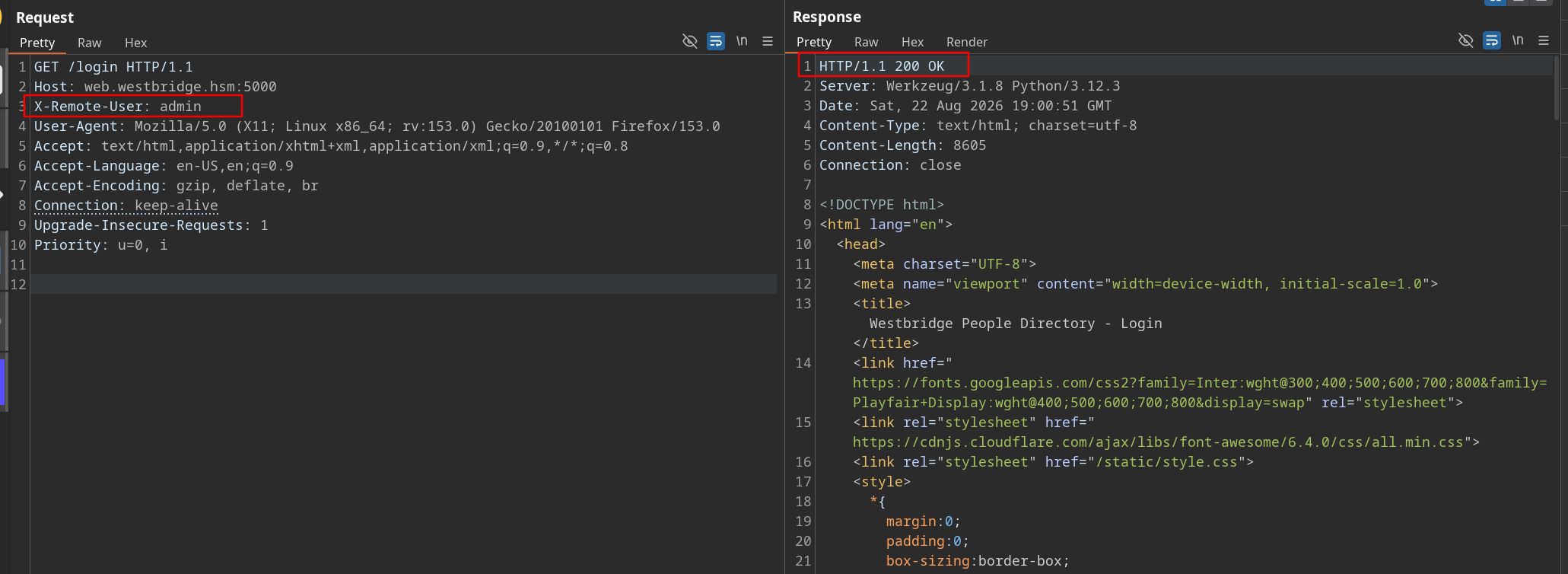Click the 'Content-Length: 8605' line
The image size is (1568, 574).
[903, 145]
